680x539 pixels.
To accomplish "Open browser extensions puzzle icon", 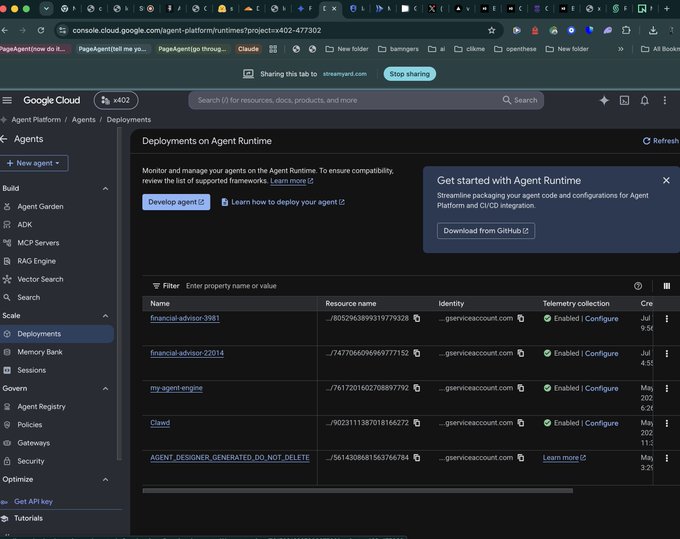I will click(x=626, y=30).
